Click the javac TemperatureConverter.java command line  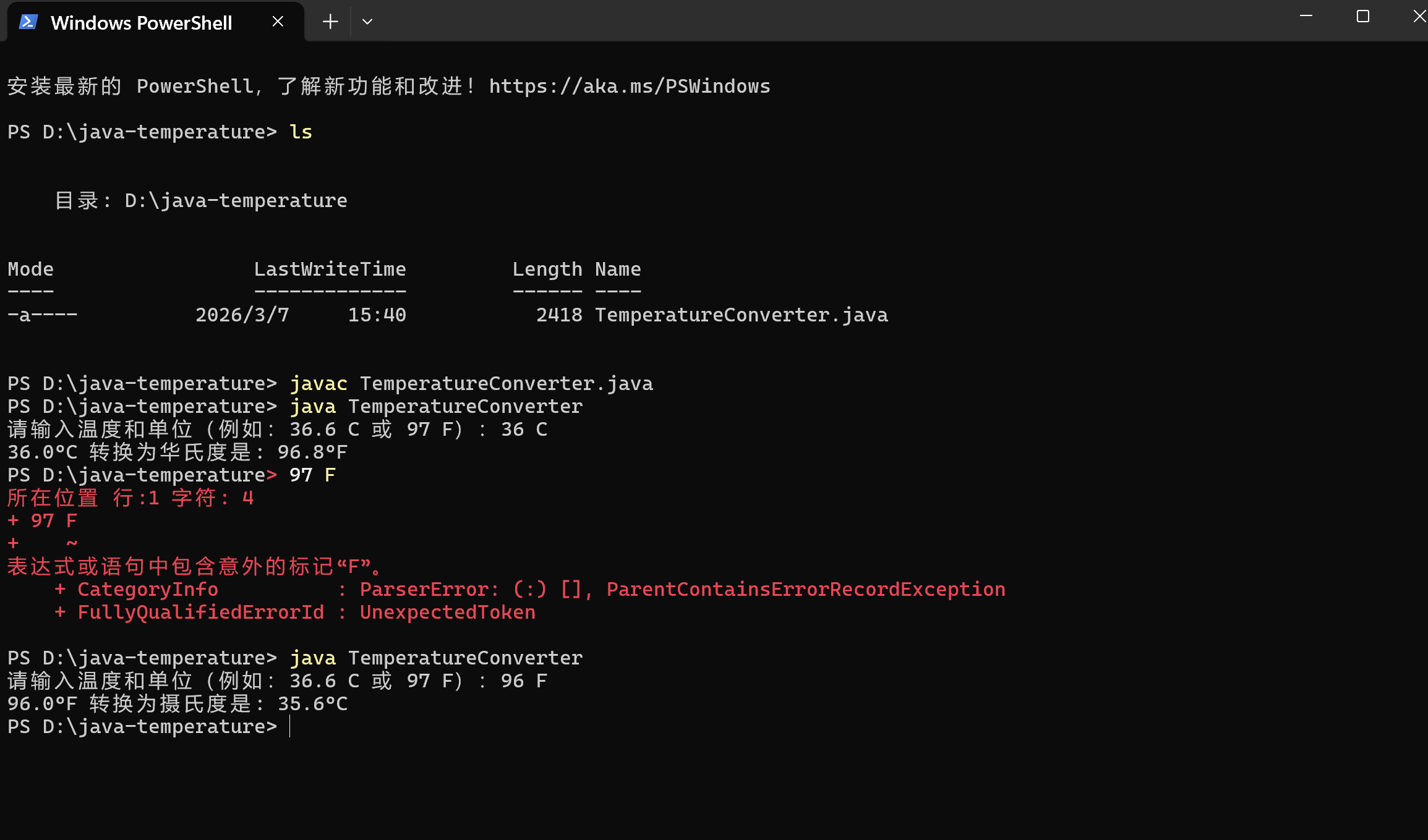coord(471,383)
